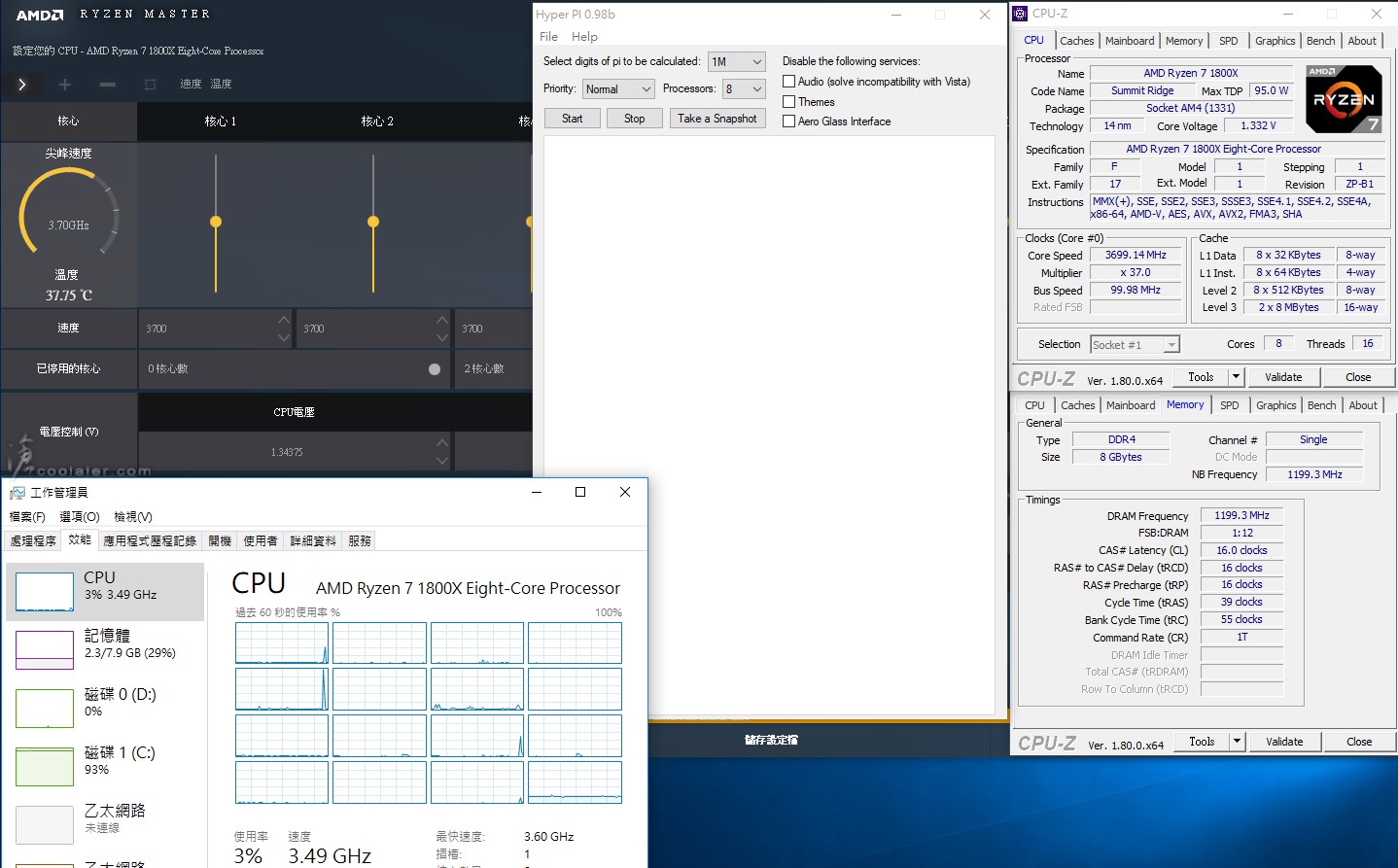Viewport: 1398px width, 868px height.
Task: Click the square reset icon in Ryzen Master toolbar
Action: click(x=150, y=85)
